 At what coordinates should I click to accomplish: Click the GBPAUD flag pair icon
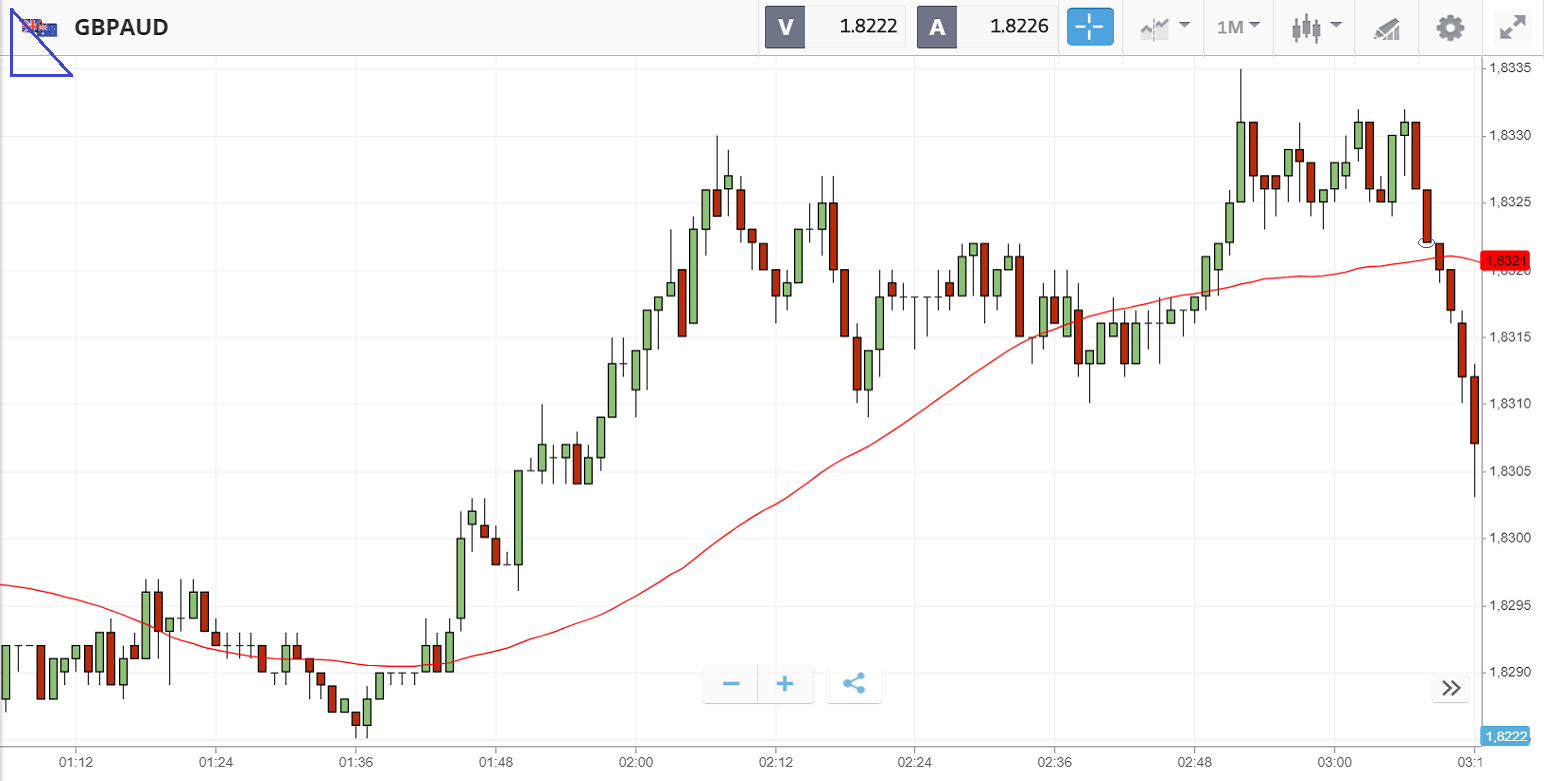tap(41, 28)
